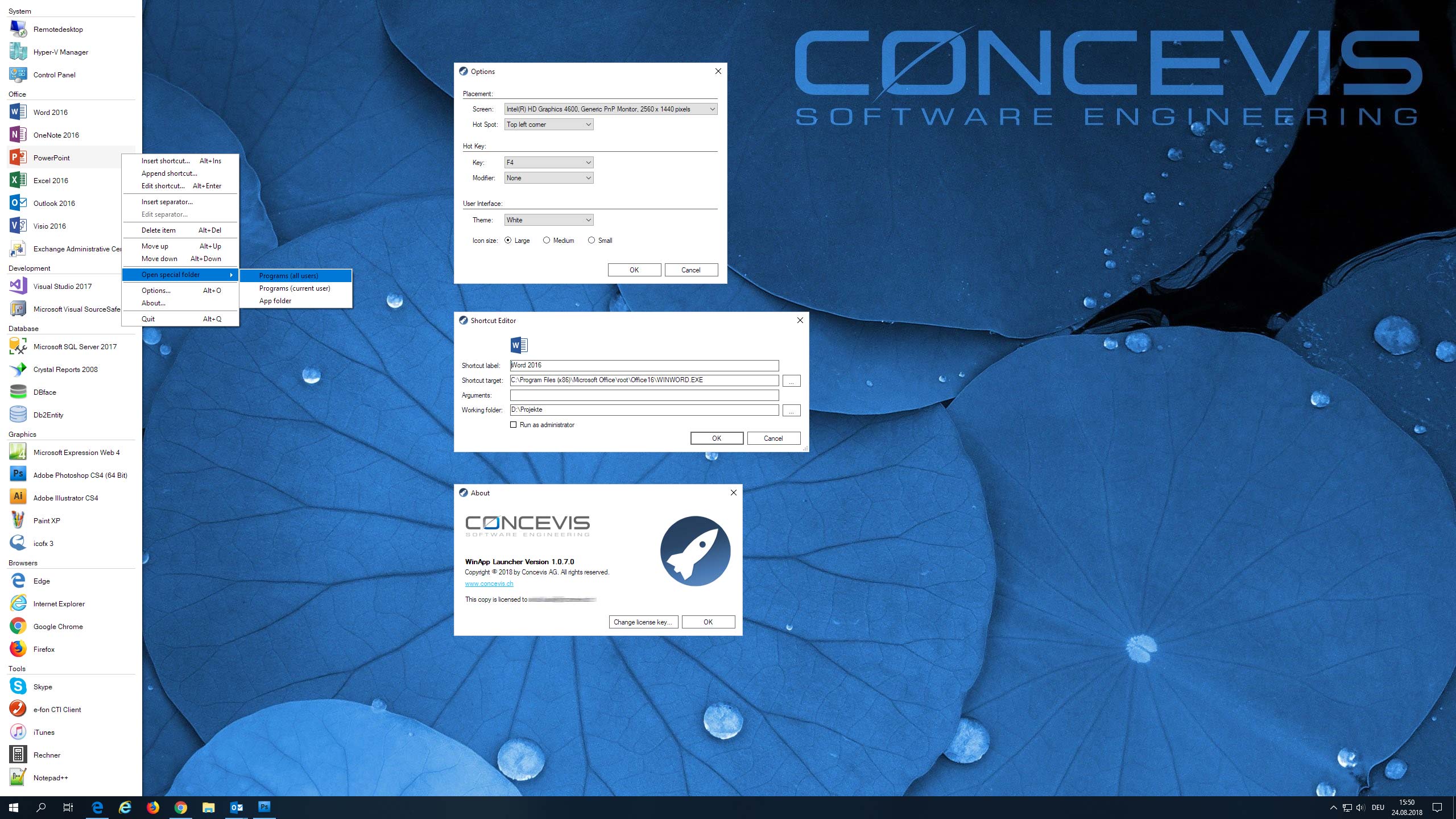
Task: Click OK button in Shortcut Editor
Action: click(716, 437)
